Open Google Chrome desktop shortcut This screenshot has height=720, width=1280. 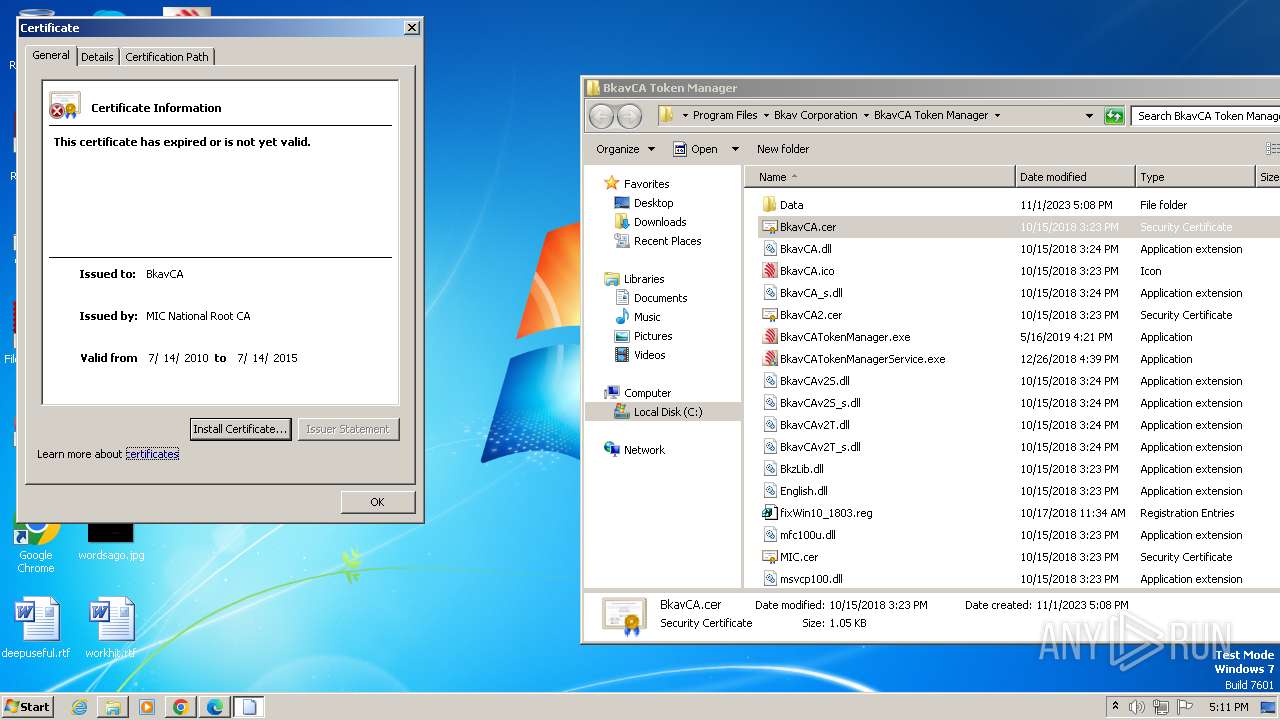[x=36, y=545]
